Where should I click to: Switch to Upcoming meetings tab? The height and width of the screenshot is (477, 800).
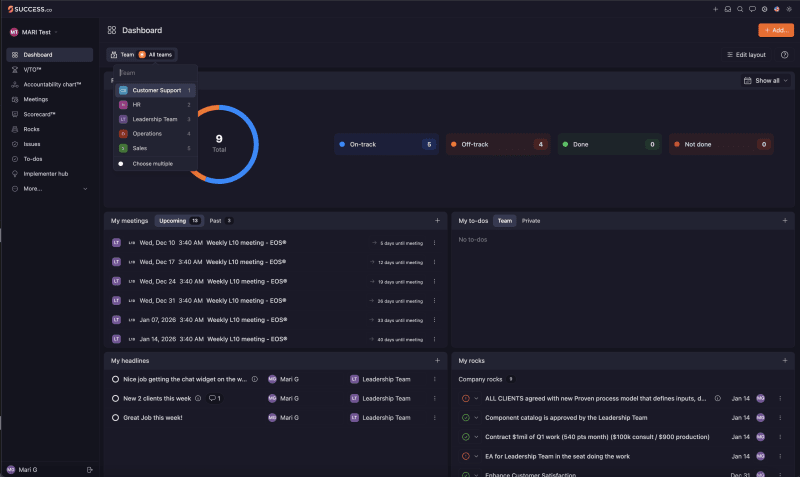[x=179, y=221]
